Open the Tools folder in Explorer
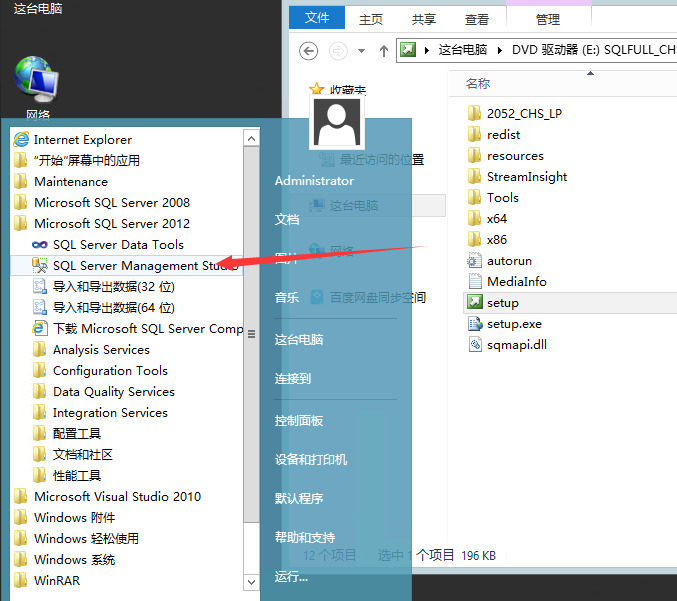 [x=493, y=198]
